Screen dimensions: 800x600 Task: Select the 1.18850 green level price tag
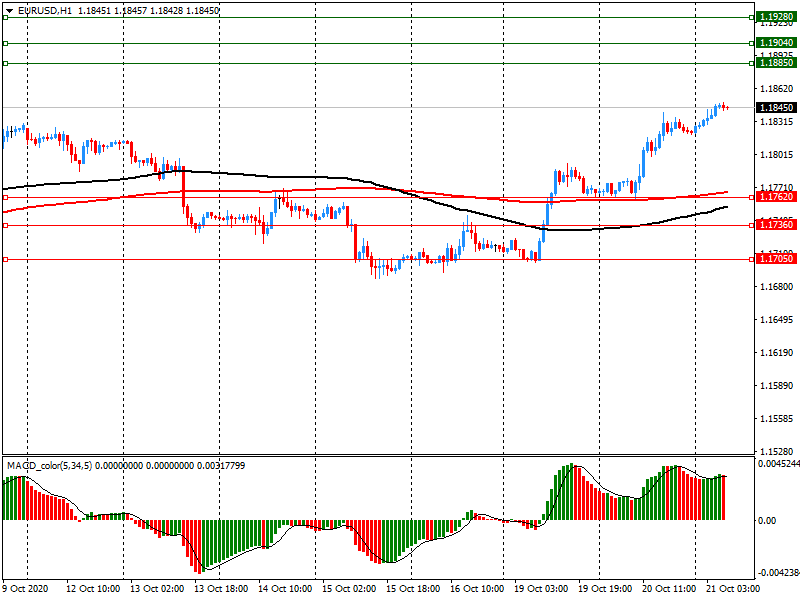(x=776, y=63)
